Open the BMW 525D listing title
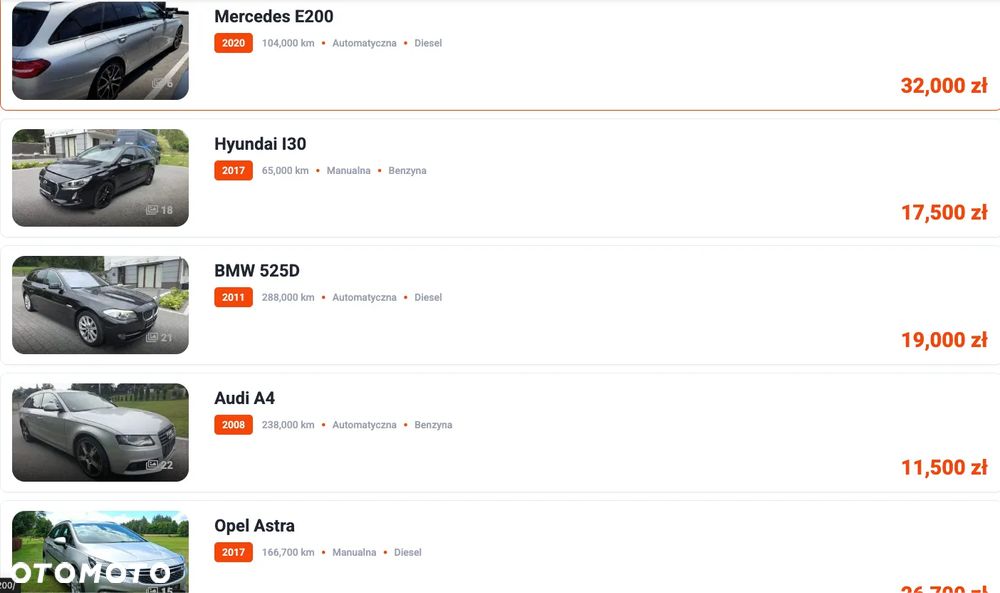The height and width of the screenshot is (593, 1000). click(257, 270)
